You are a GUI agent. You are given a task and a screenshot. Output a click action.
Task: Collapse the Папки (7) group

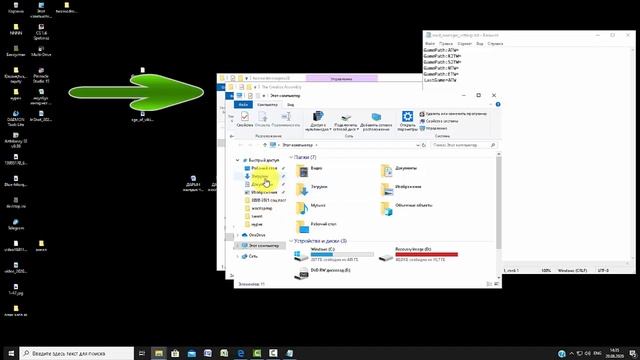pos(291,158)
